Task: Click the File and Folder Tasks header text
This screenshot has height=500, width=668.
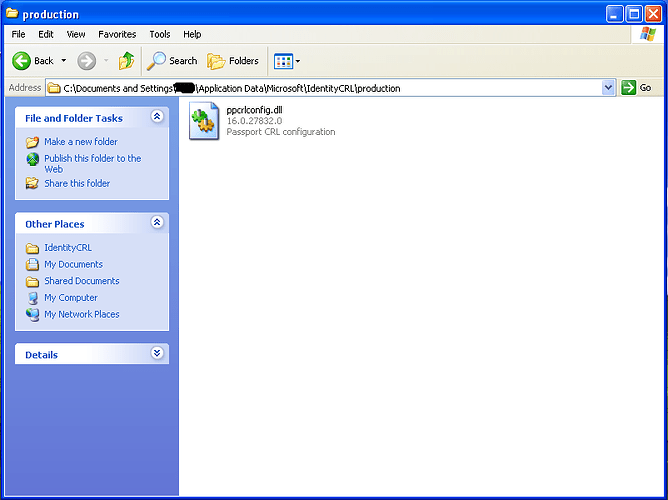Action: tap(74, 118)
